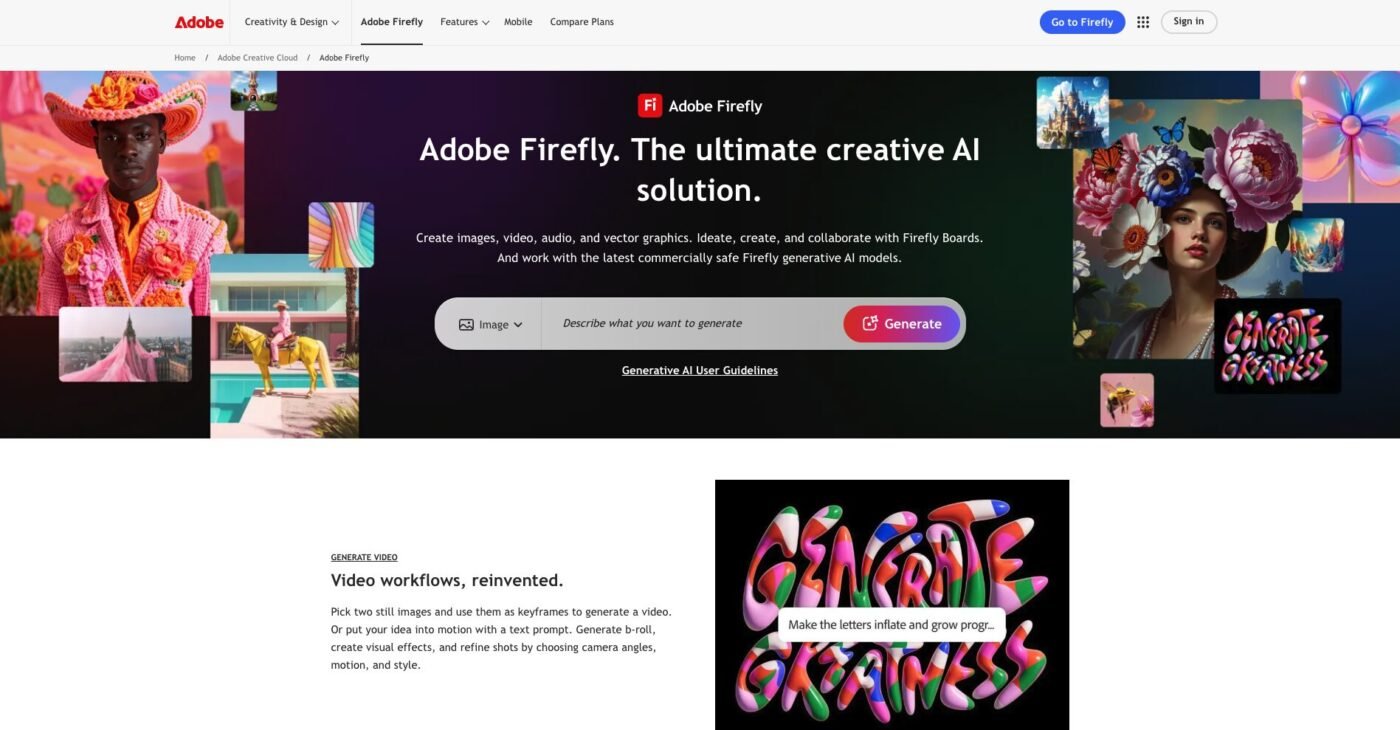Click the Sign in button

point(1189,22)
